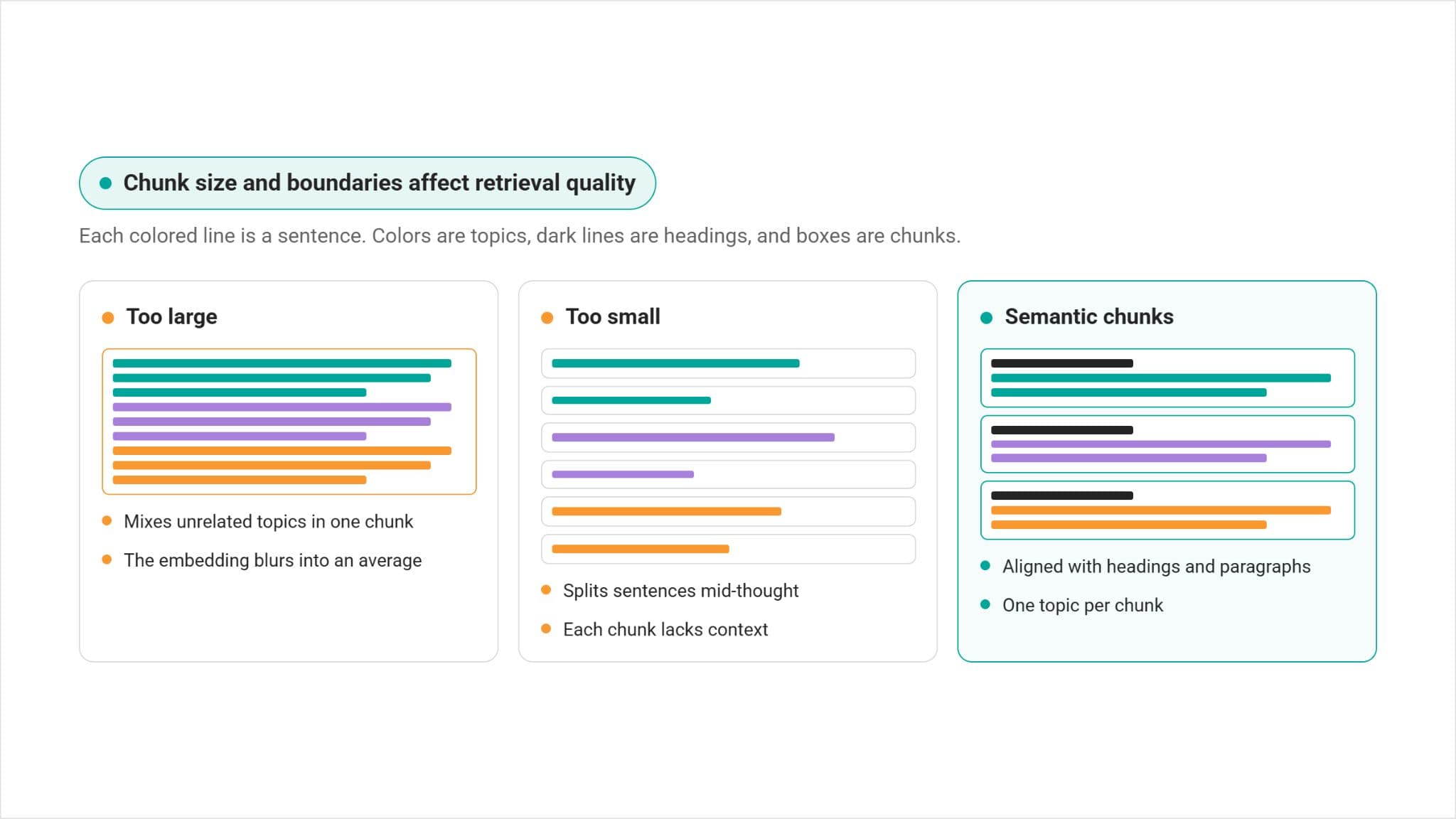Click the large orange-bordered chunk box

pyautogui.click(x=289, y=422)
